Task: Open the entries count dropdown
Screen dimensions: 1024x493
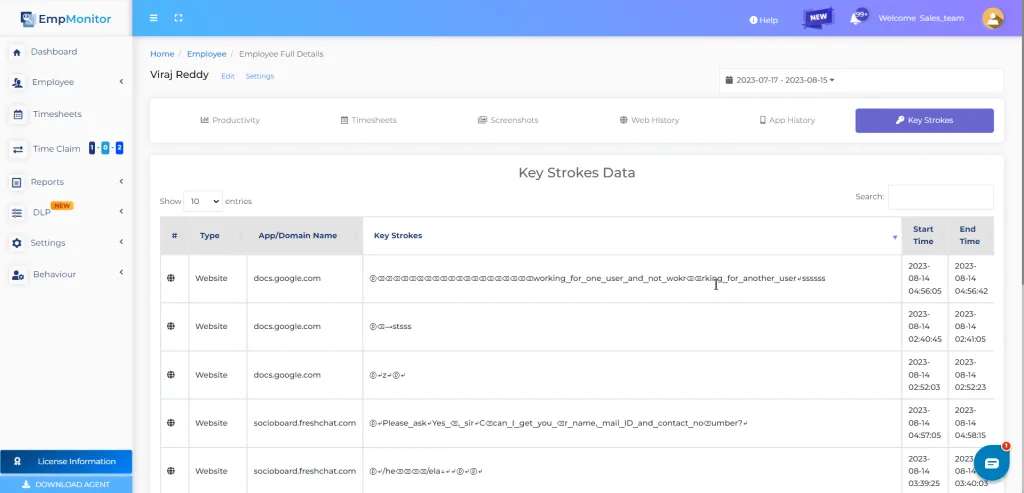Action: coord(202,201)
